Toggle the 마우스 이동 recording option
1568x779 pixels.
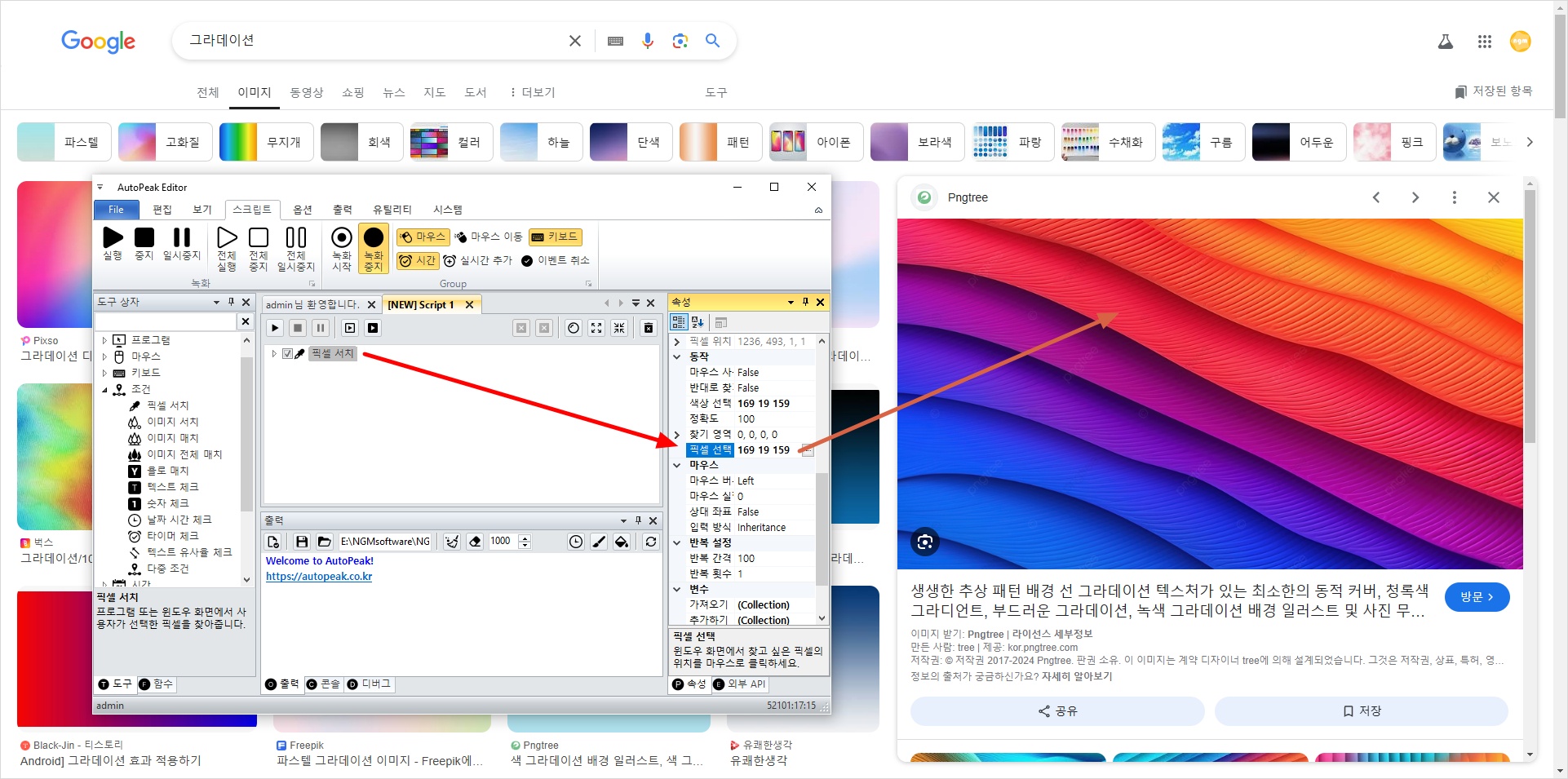click(x=488, y=237)
